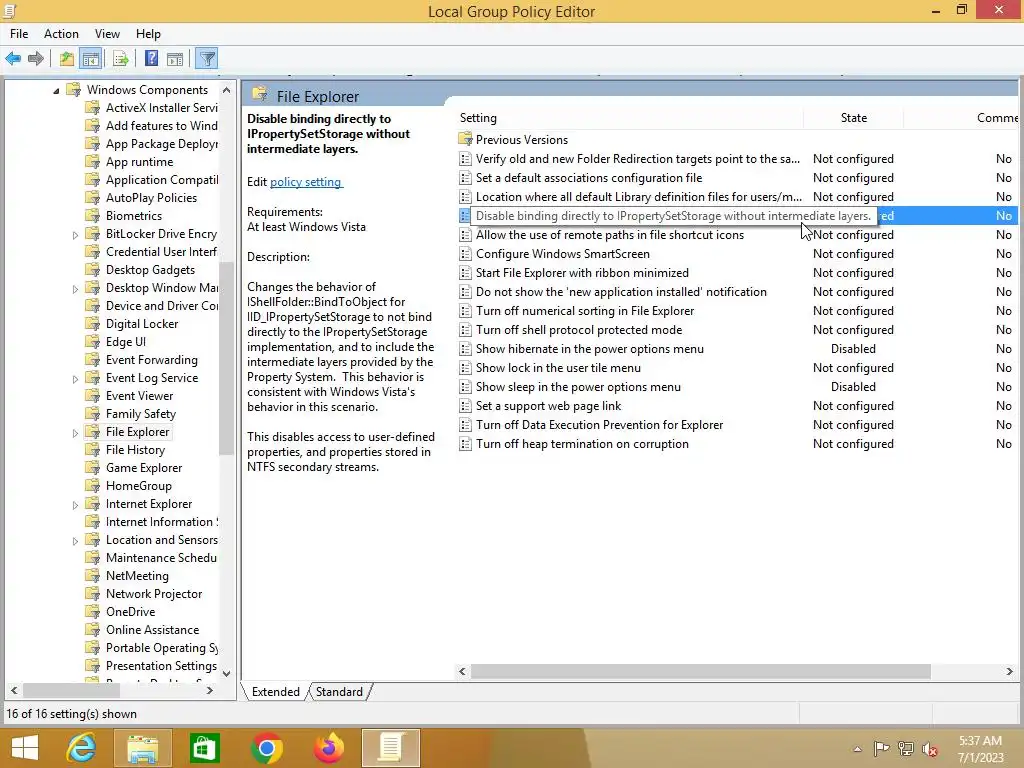The width and height of the screenshot is (1024, 768).
Task: Click the Forward arrow toolbar icon
Action: (36, 59)
